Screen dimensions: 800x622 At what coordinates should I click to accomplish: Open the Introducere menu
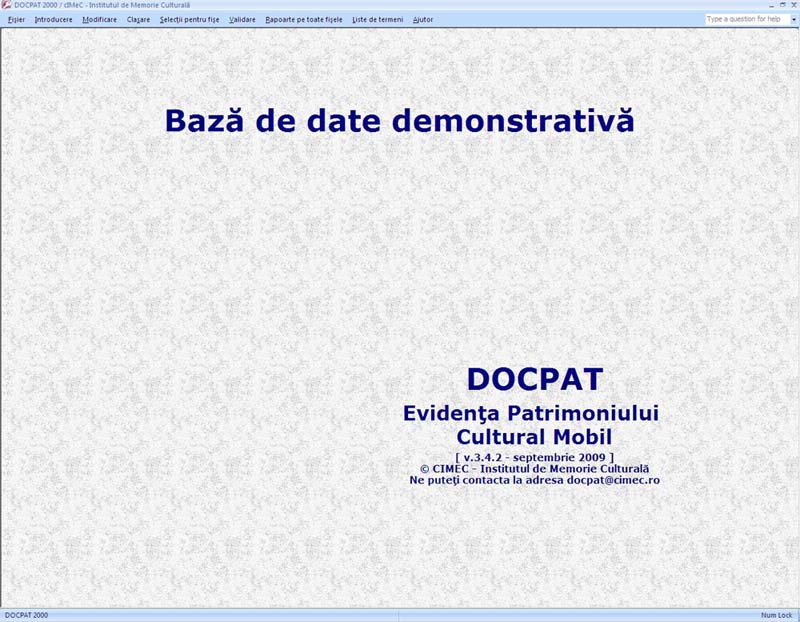coord(54,19)
